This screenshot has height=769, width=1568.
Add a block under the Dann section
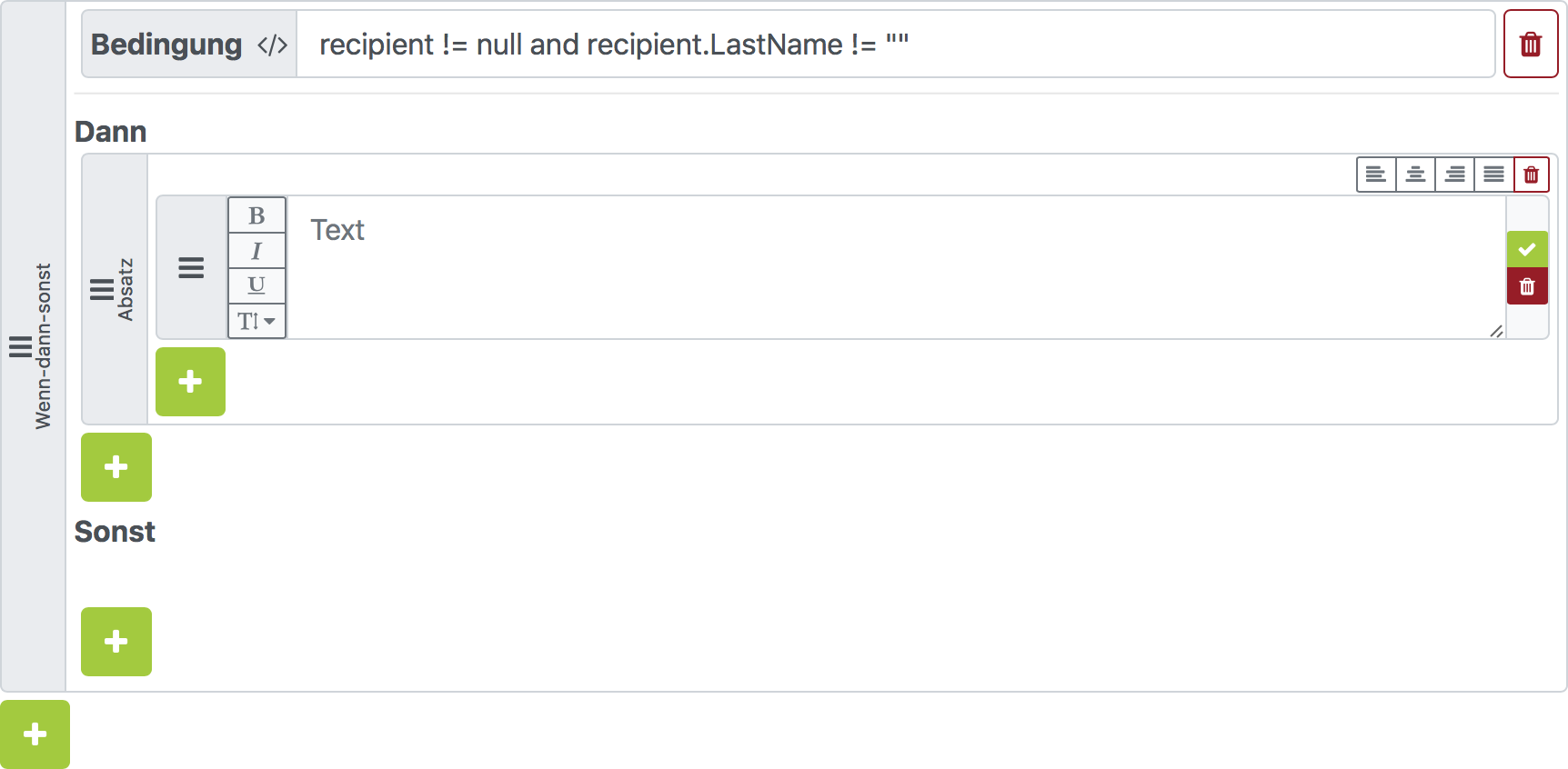116,467
